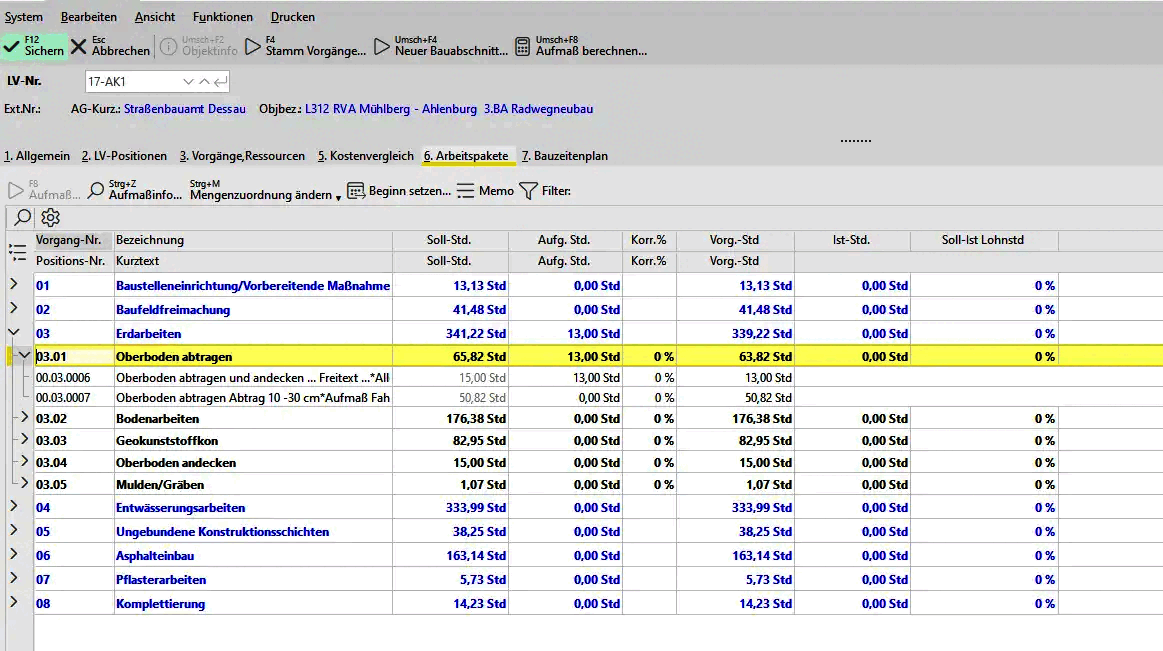Image resolution: width=1163 pixels, height=651 pixels.
Task: Click the Filter funnel icon
Action: click(x=528, y=190)
